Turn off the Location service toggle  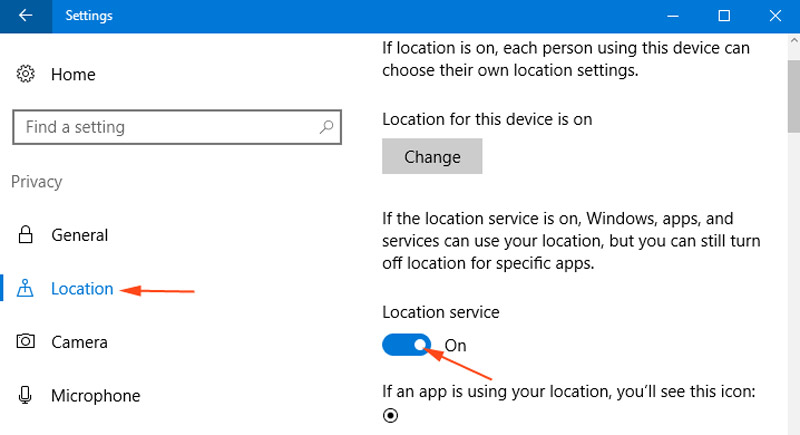(407, 345)
